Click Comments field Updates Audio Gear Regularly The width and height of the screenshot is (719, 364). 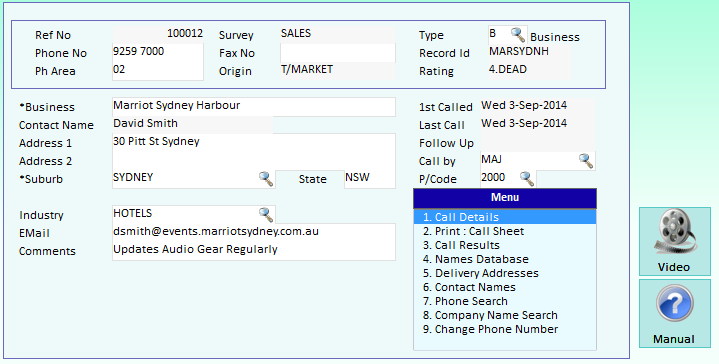click(x=254, y=250)
